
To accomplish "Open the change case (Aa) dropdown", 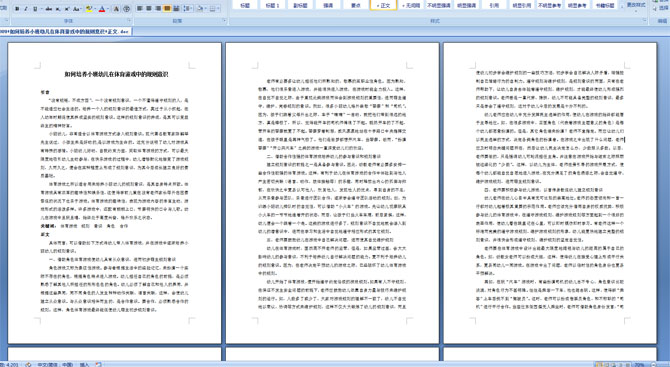I will pyautogui.click(x=77, y=9).
